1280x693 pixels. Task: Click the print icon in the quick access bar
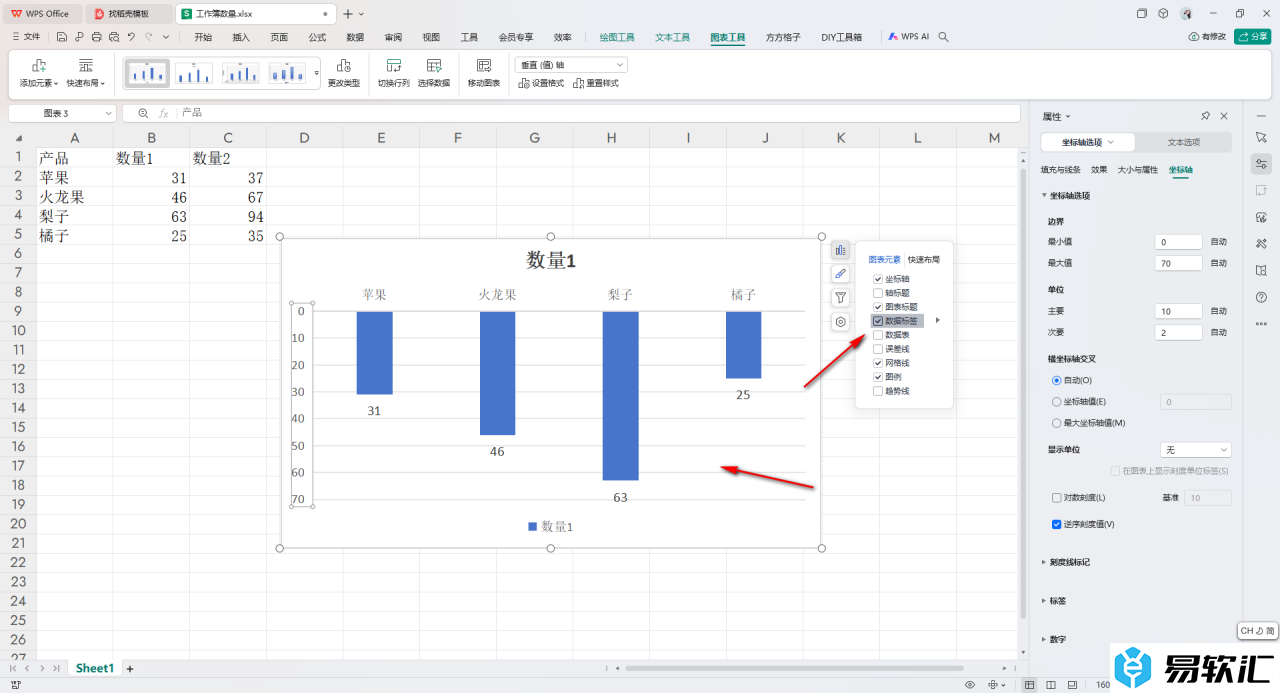pos(96,37)
